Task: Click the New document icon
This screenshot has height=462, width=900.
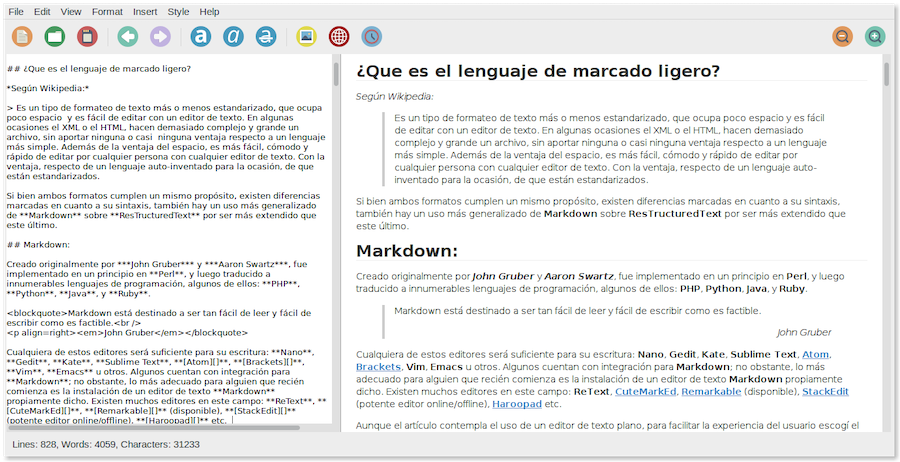Action: coord(22,37)
